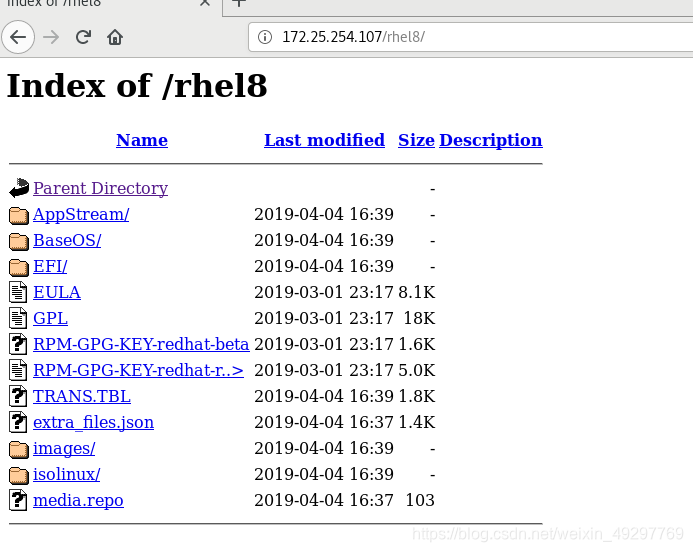Click the 8.1K size of EULA
This screenshot has height=552, width=693.
coord(417,293)
